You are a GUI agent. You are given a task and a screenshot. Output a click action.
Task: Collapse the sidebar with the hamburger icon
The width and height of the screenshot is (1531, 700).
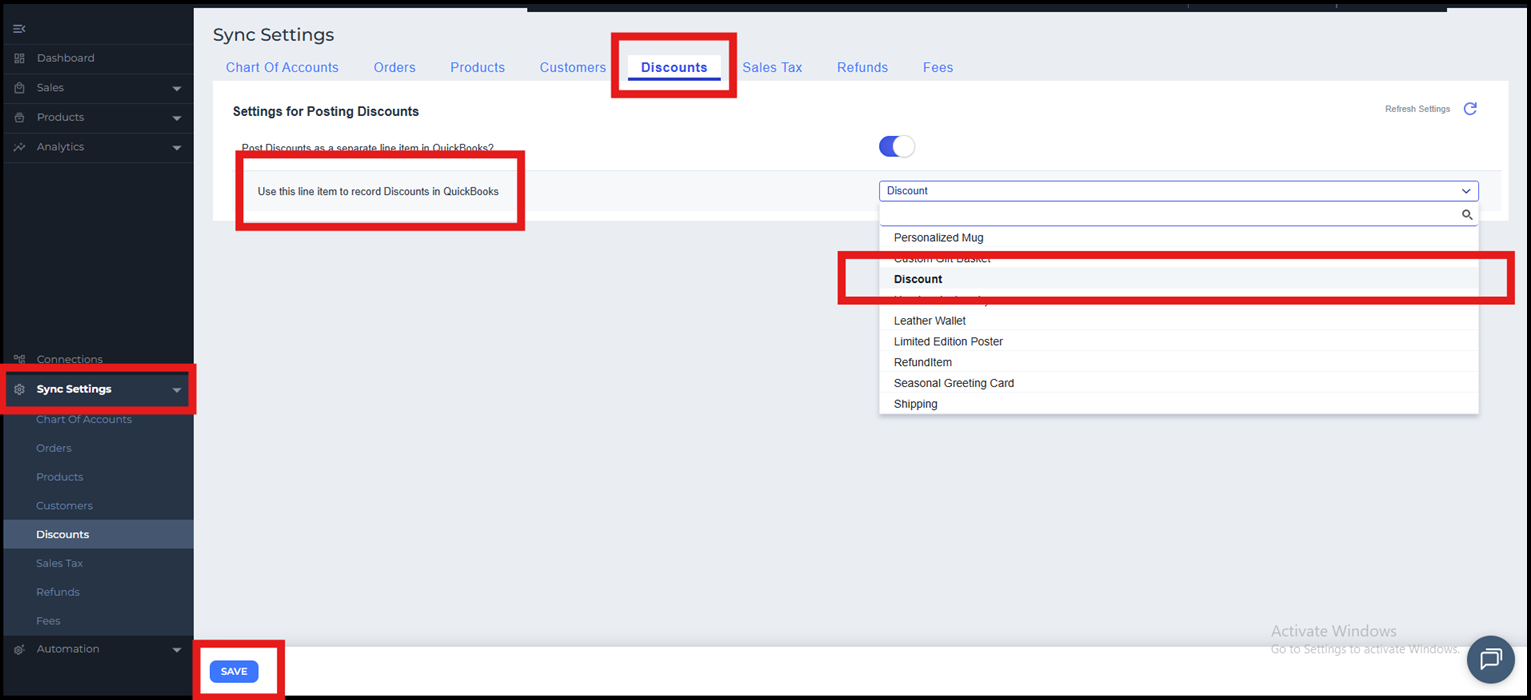19,29
